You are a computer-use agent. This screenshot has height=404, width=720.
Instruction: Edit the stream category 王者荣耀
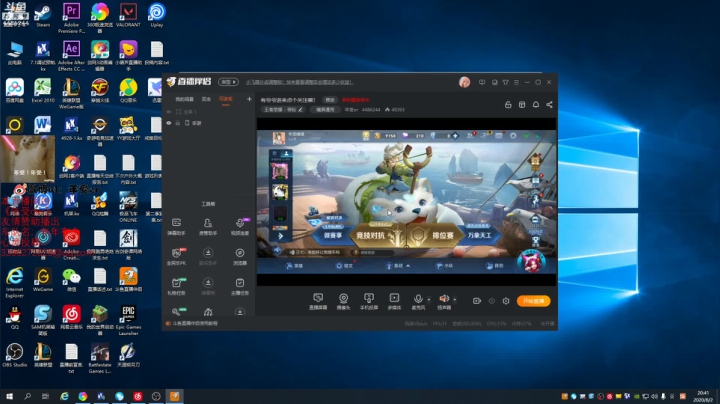click(x=283, y=110)
